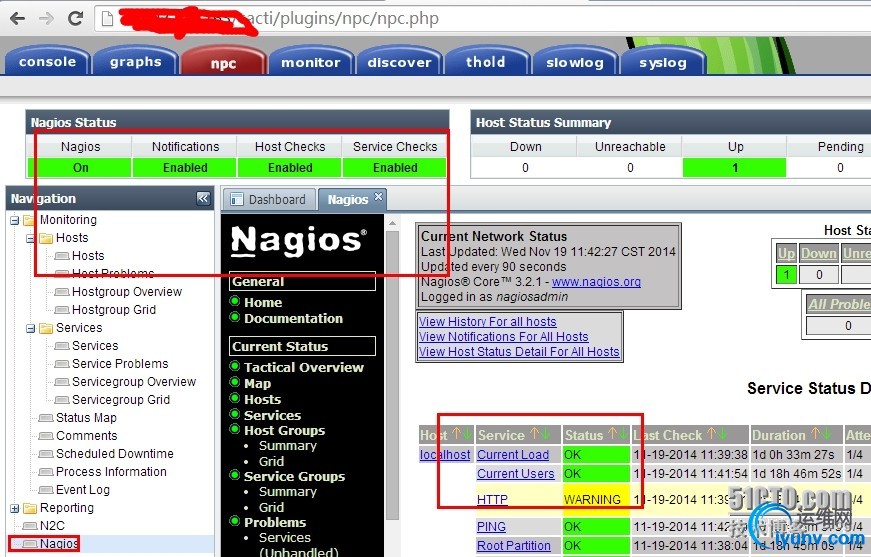Open Summary under Host Groups

coord(287,445)
